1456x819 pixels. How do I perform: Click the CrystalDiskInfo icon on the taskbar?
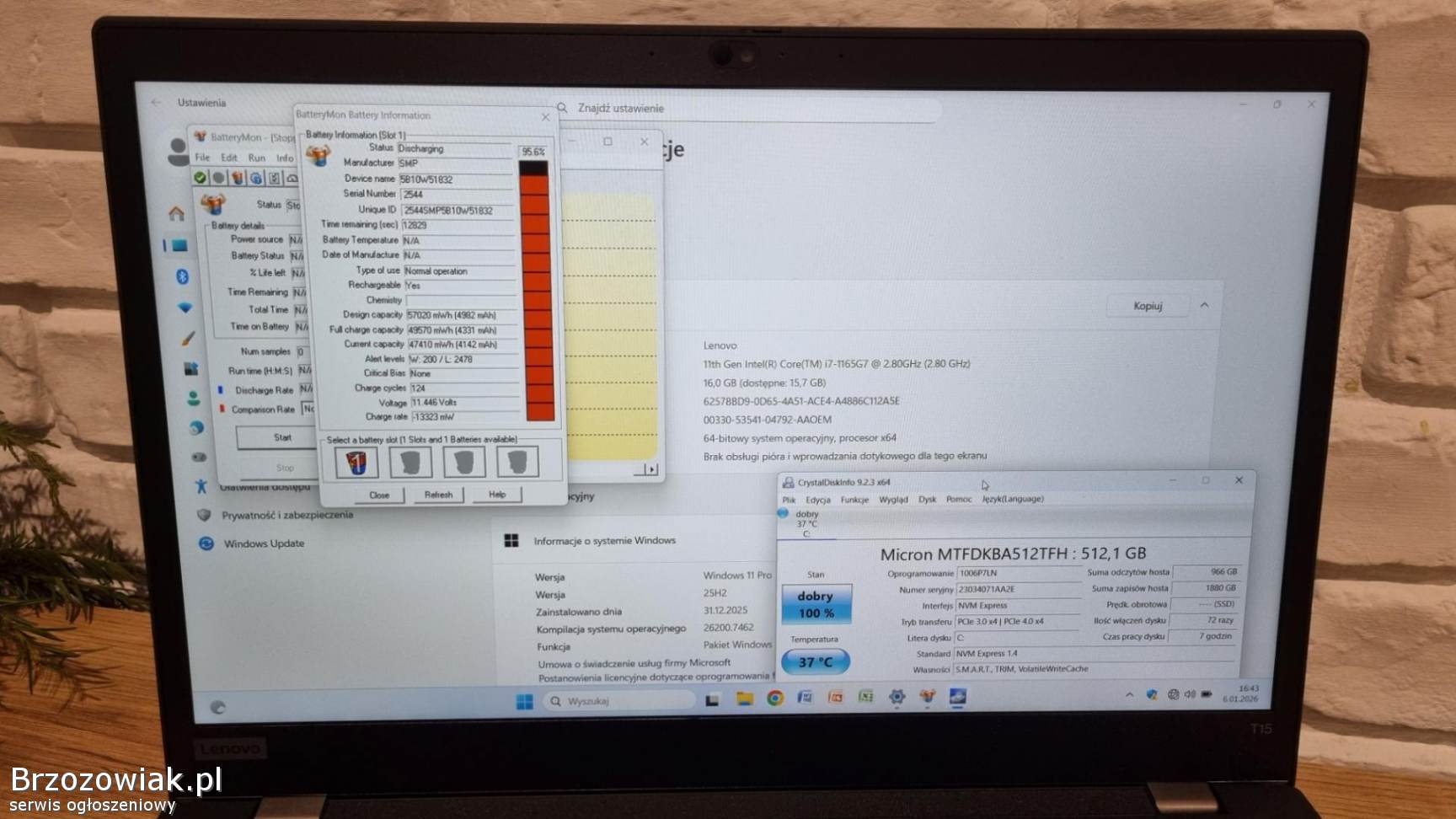pyautogui.click(x=958, y=697)
